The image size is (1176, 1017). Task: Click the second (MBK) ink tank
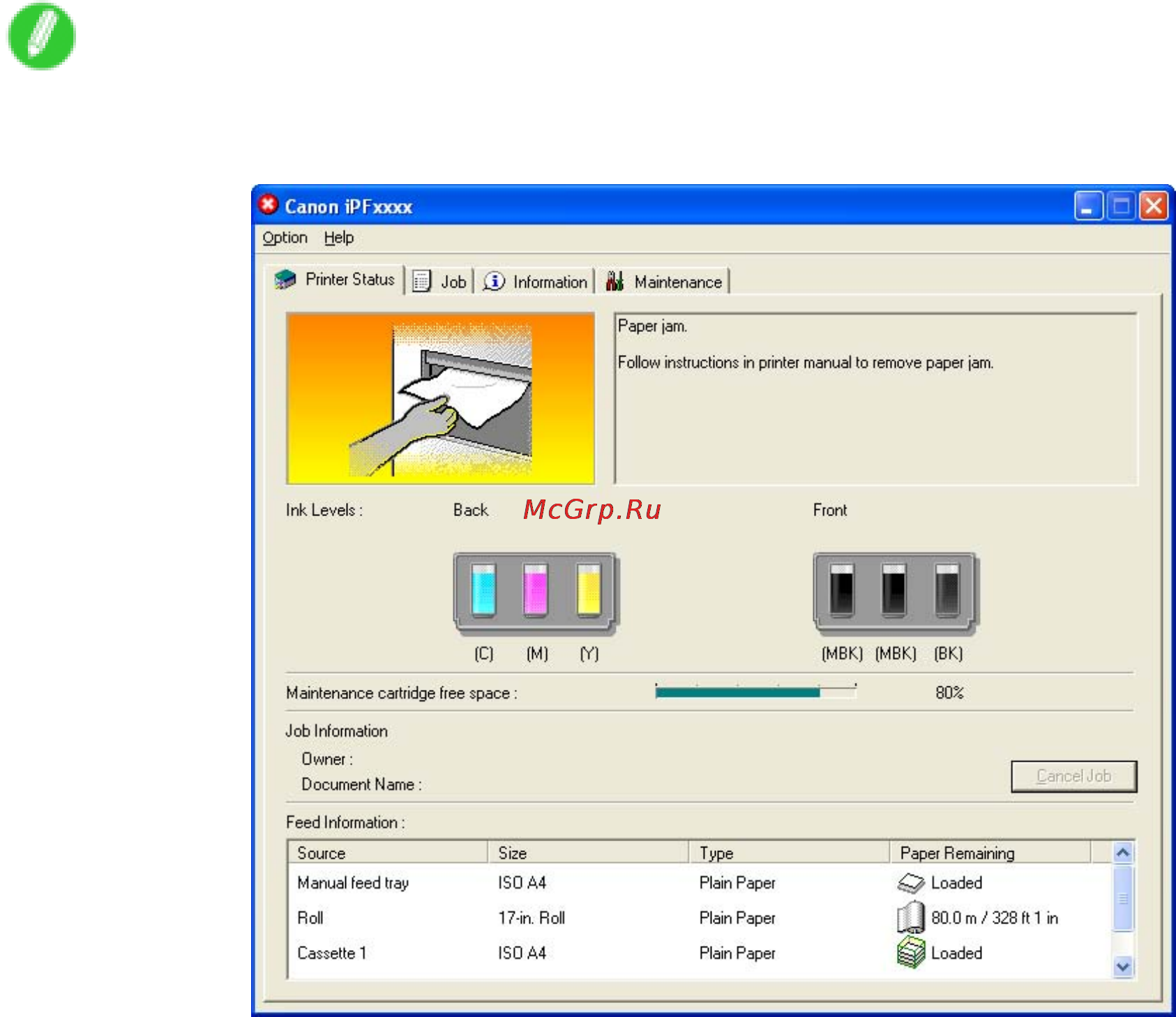894,590
